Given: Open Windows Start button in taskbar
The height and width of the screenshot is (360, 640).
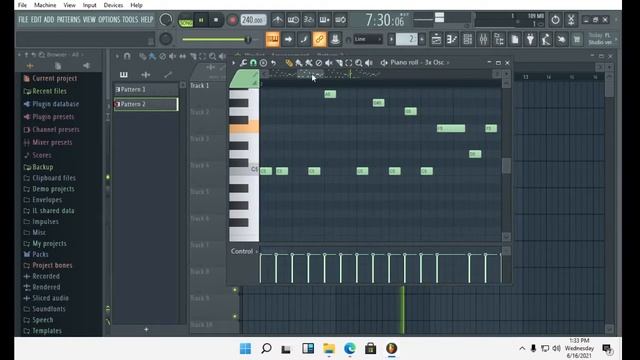Looking at the screenshot, I should point(245,349).
